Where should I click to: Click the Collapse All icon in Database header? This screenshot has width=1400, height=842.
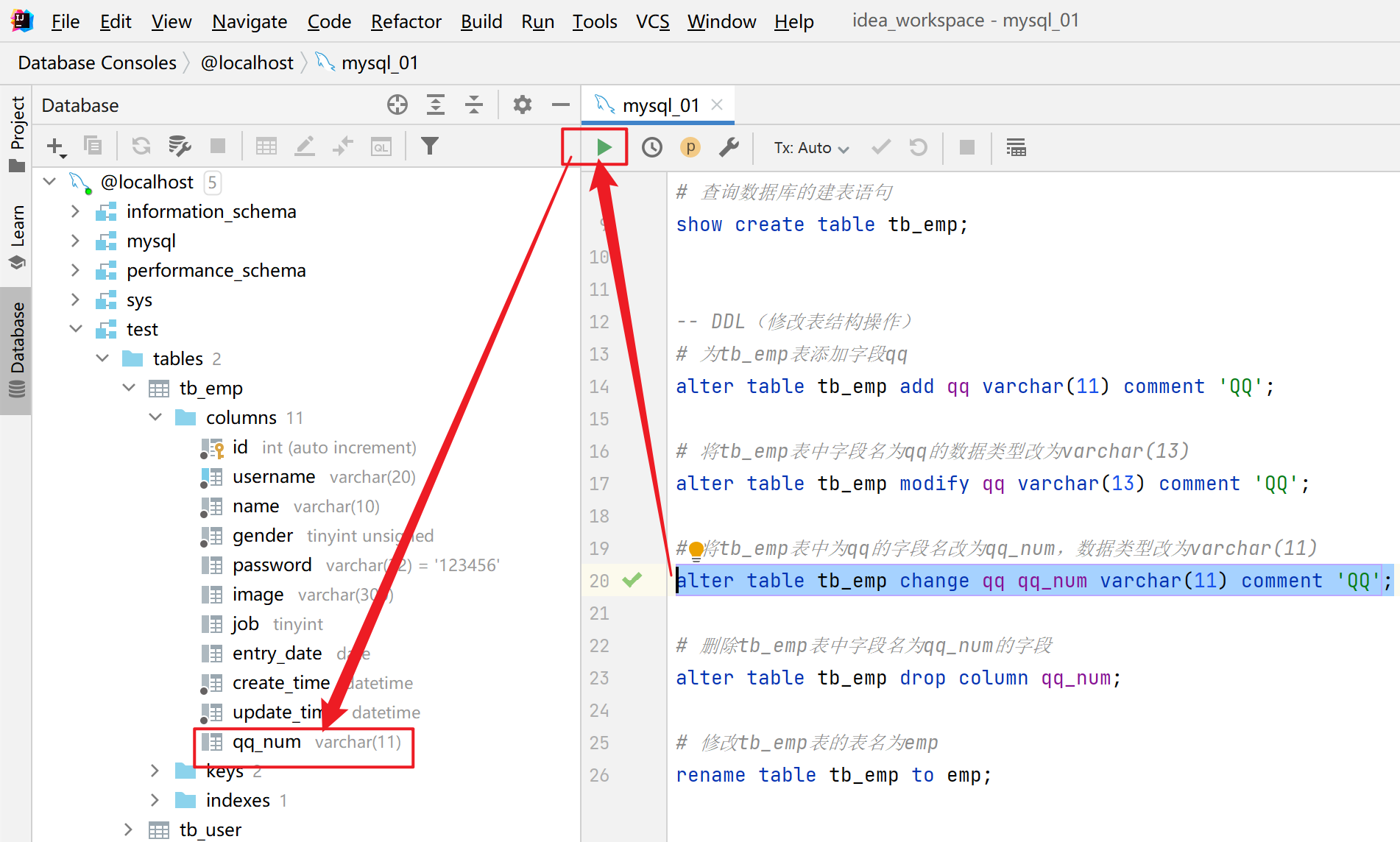point(474,105)
